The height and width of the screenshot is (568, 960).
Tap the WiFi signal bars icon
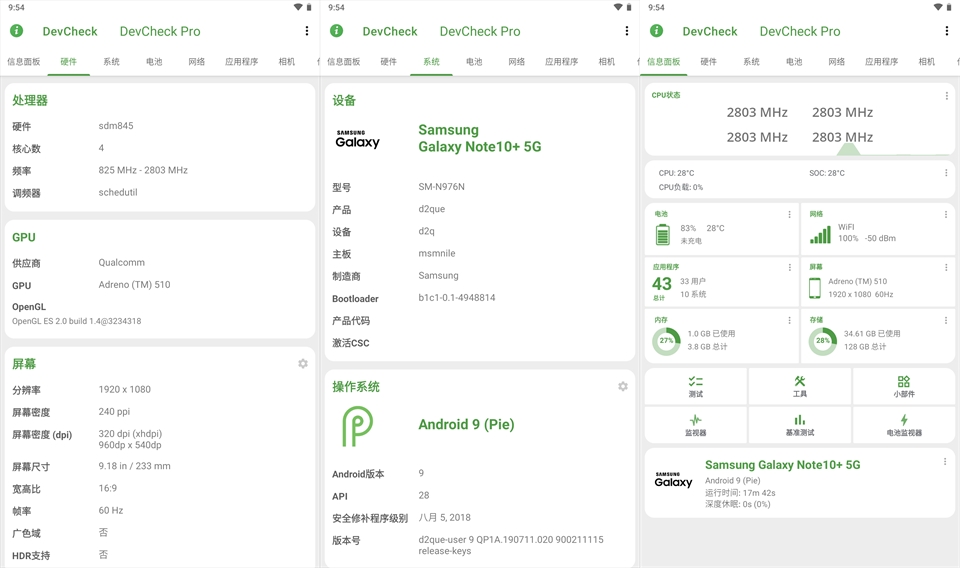(x=820, y=234)
